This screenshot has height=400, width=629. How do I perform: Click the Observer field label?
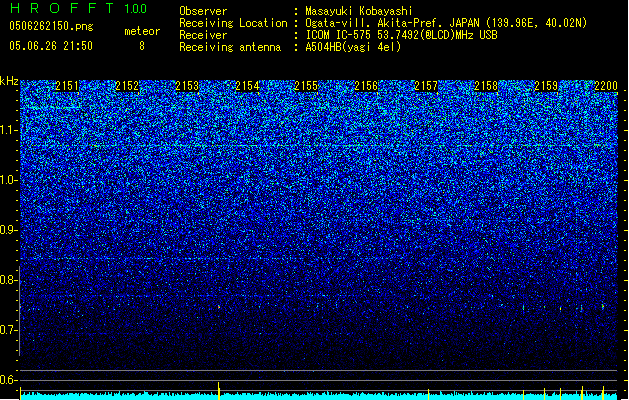pyautogui.click(x=203, y=11)
